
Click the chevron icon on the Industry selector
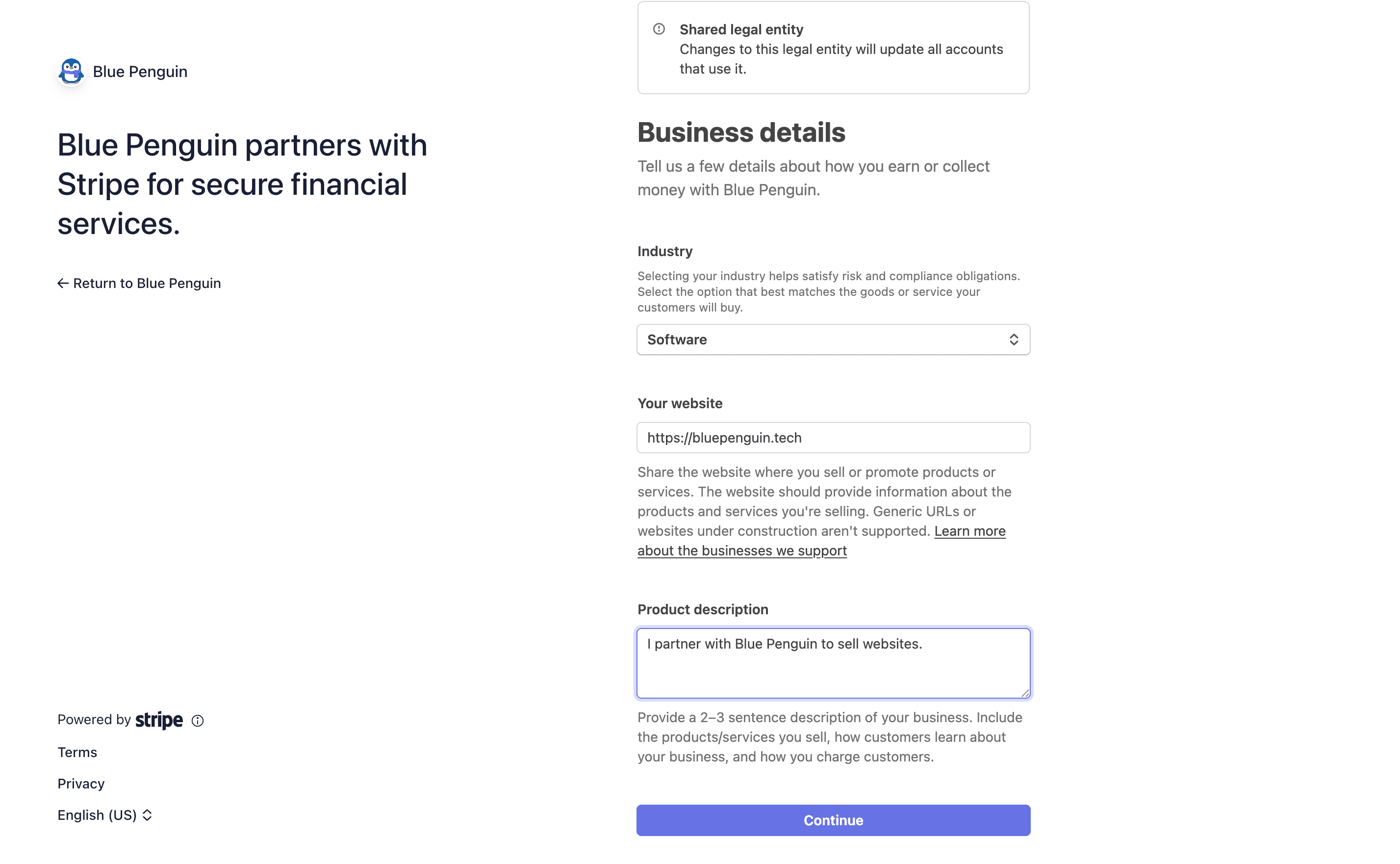point(1015,340)
